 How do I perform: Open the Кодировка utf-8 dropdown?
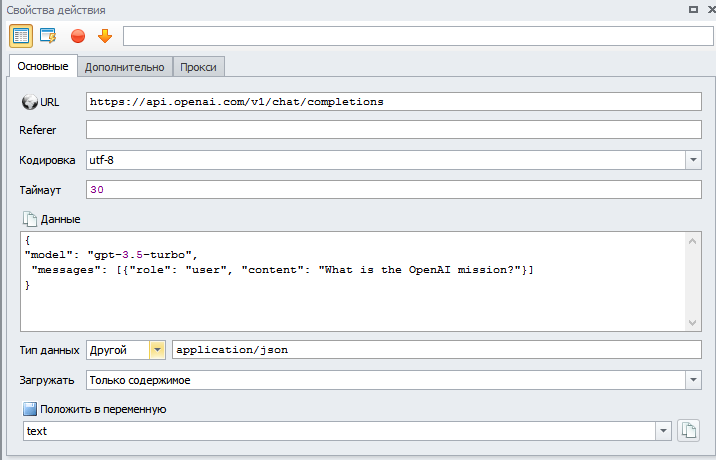pyautogui.click(x=693, y=160)
